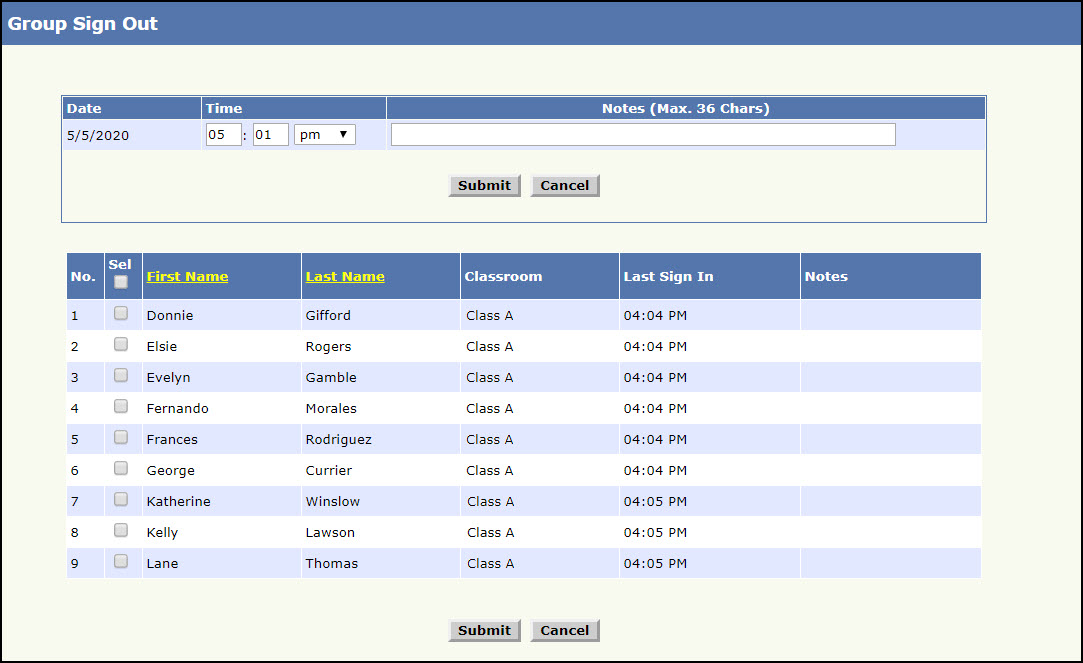Sort the list by Last Name
The width and height of the screenshot is (1083, 663).
coord(345,277)
